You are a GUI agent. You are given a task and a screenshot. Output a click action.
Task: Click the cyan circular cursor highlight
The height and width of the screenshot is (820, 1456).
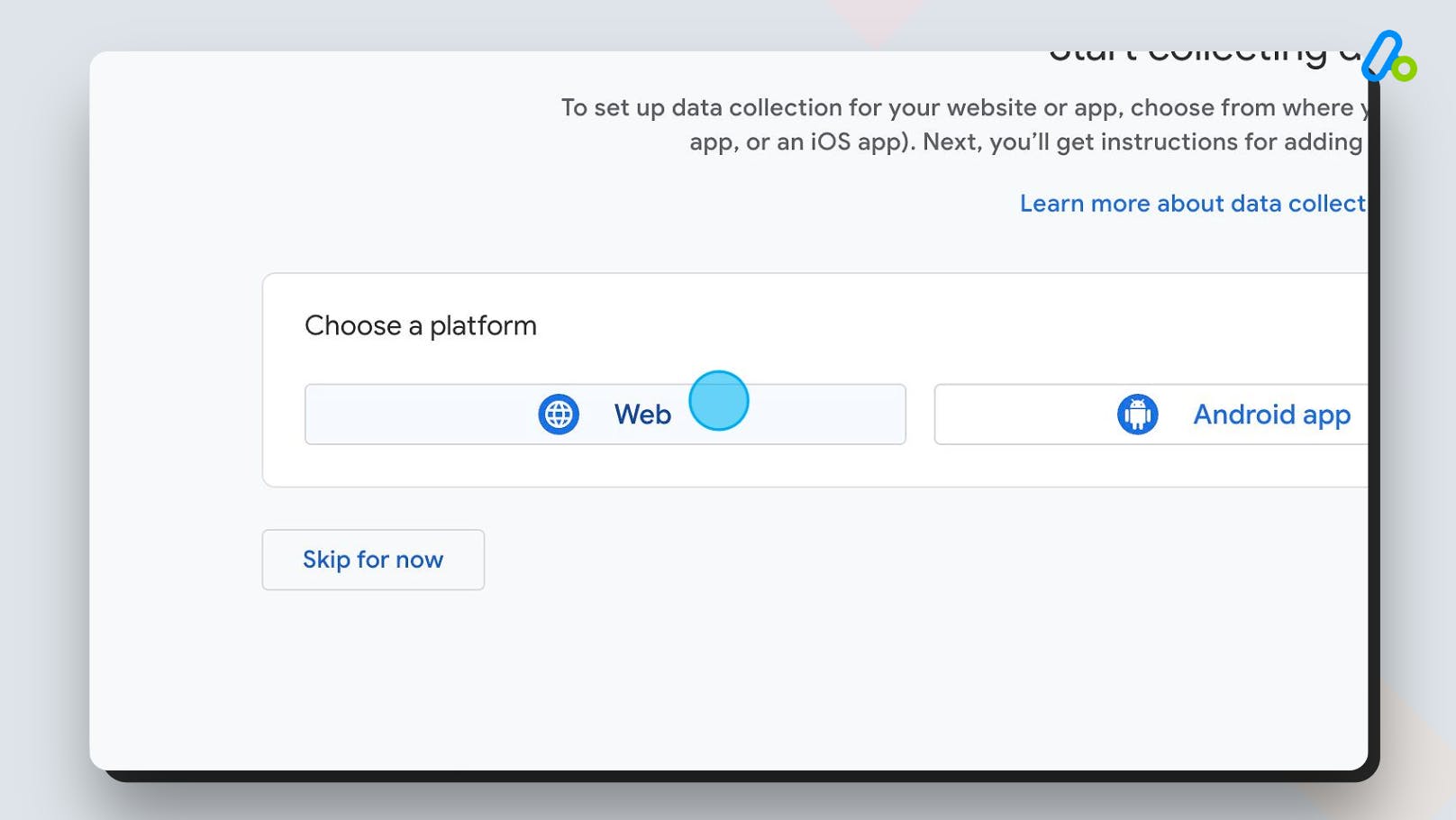point(719,400)
